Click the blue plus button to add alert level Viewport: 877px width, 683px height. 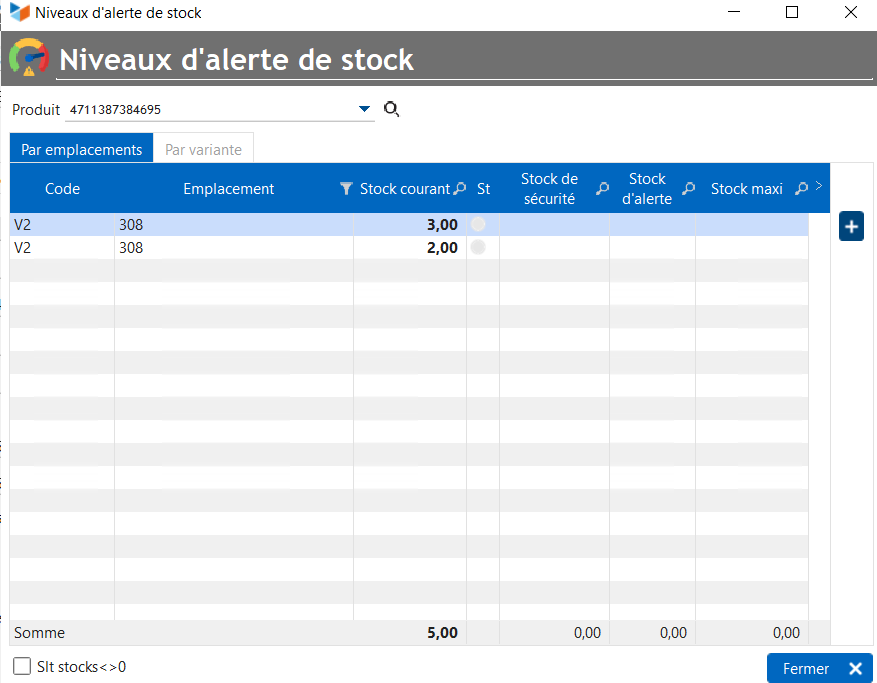pos(851,226)
